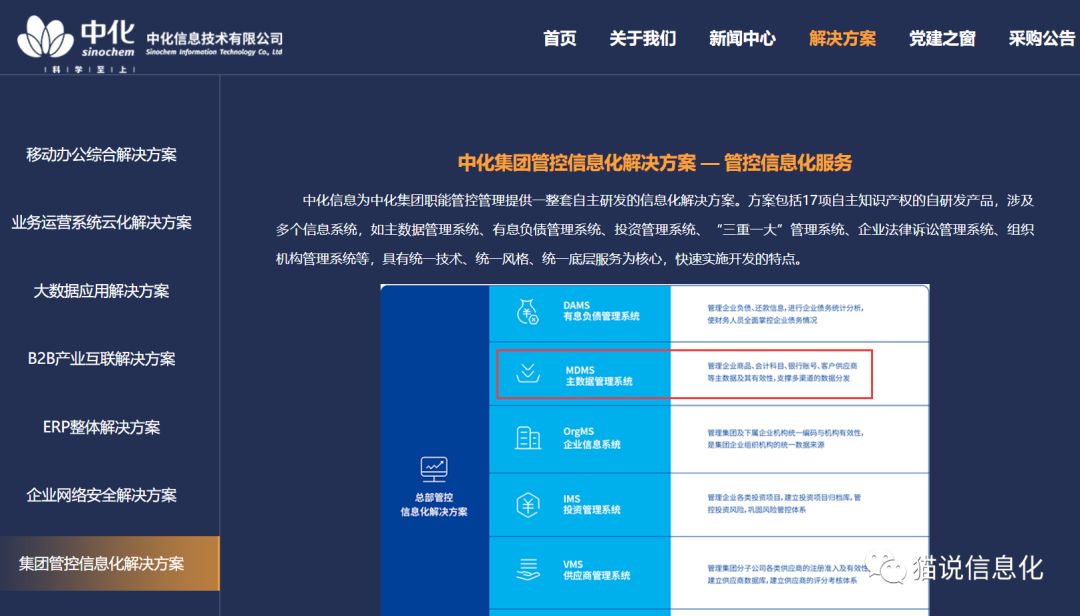Select 解决方案 in the top navigation

[x=842, y=38]
